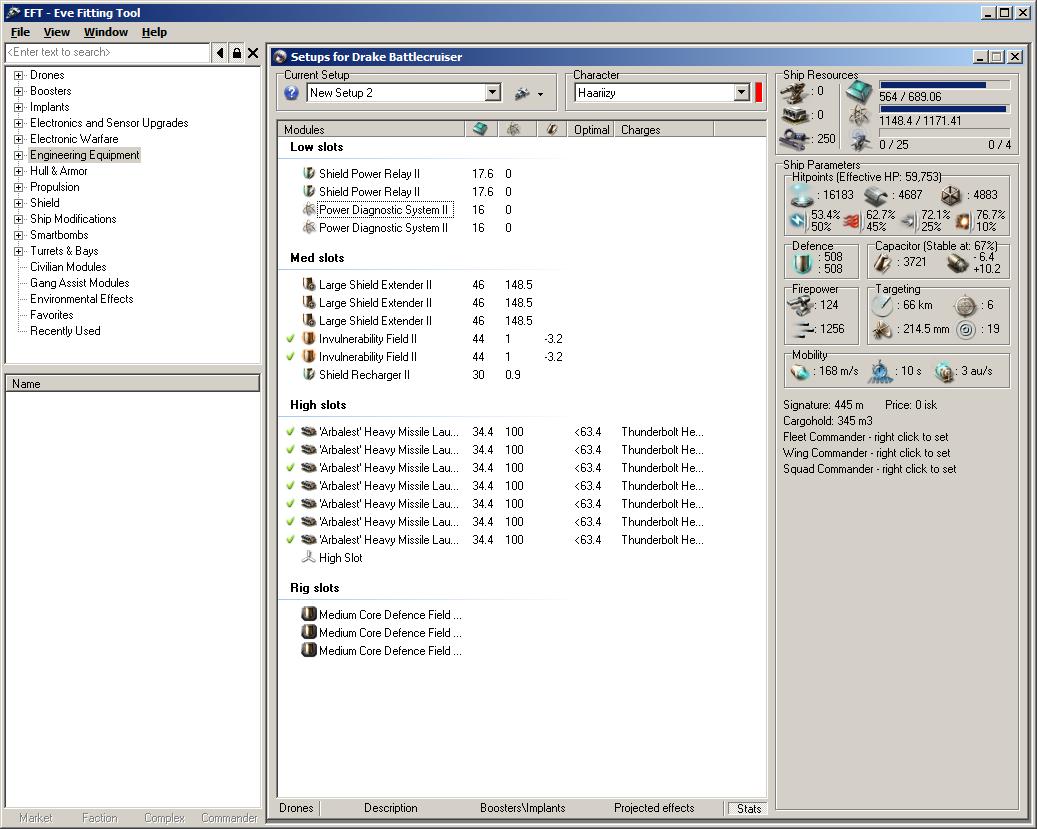The image size is (1037, 829).
Task: Toggle the second Invulnerability Field II checkmark
Action: point(290,357)
